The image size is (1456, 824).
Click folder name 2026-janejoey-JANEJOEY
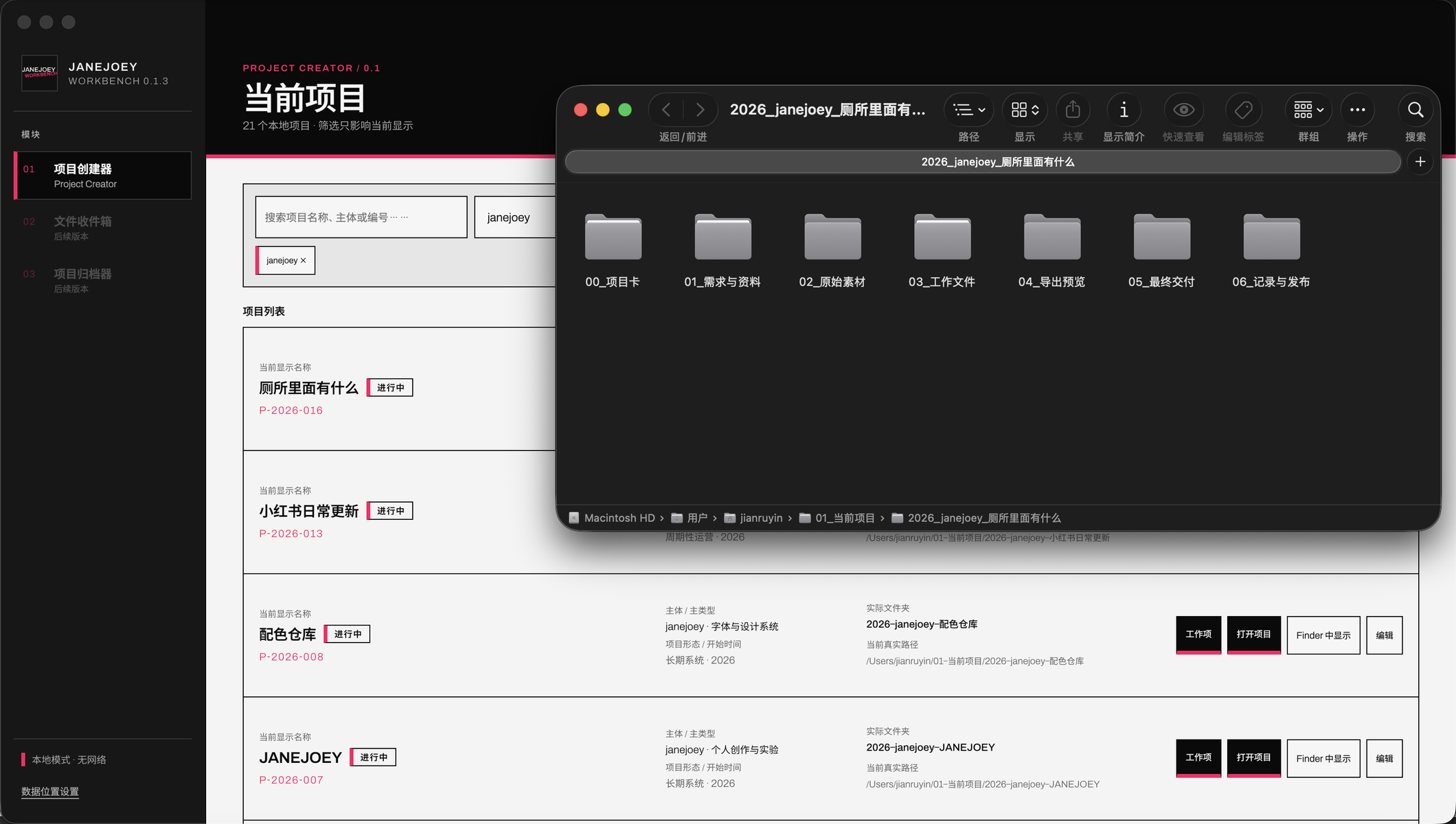[x=931, y=747]
